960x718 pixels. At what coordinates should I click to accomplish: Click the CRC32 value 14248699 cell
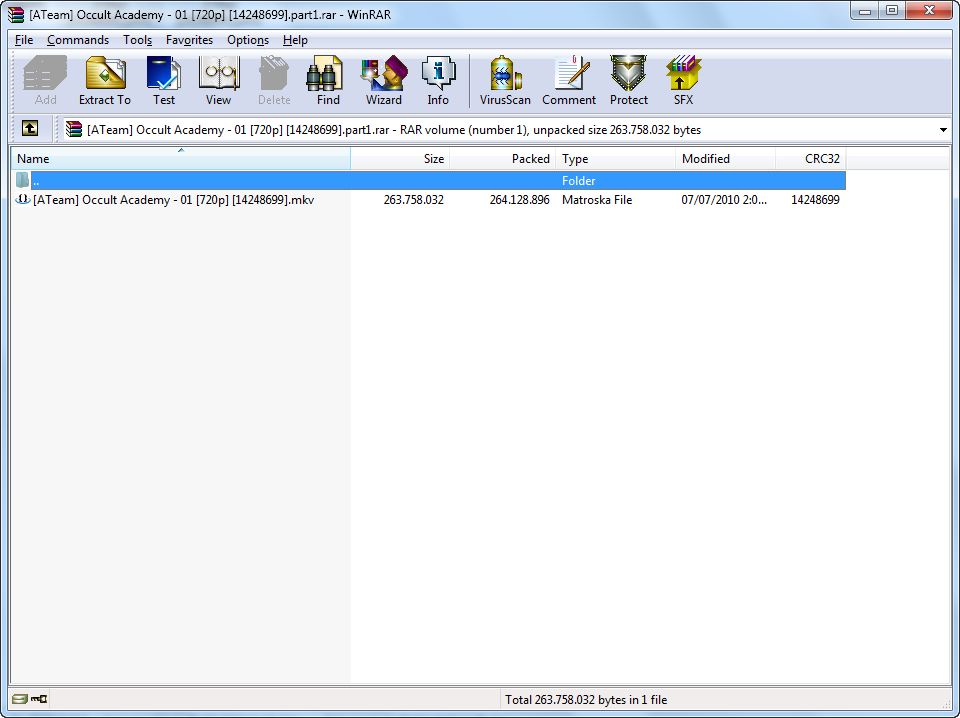(815, 200)
